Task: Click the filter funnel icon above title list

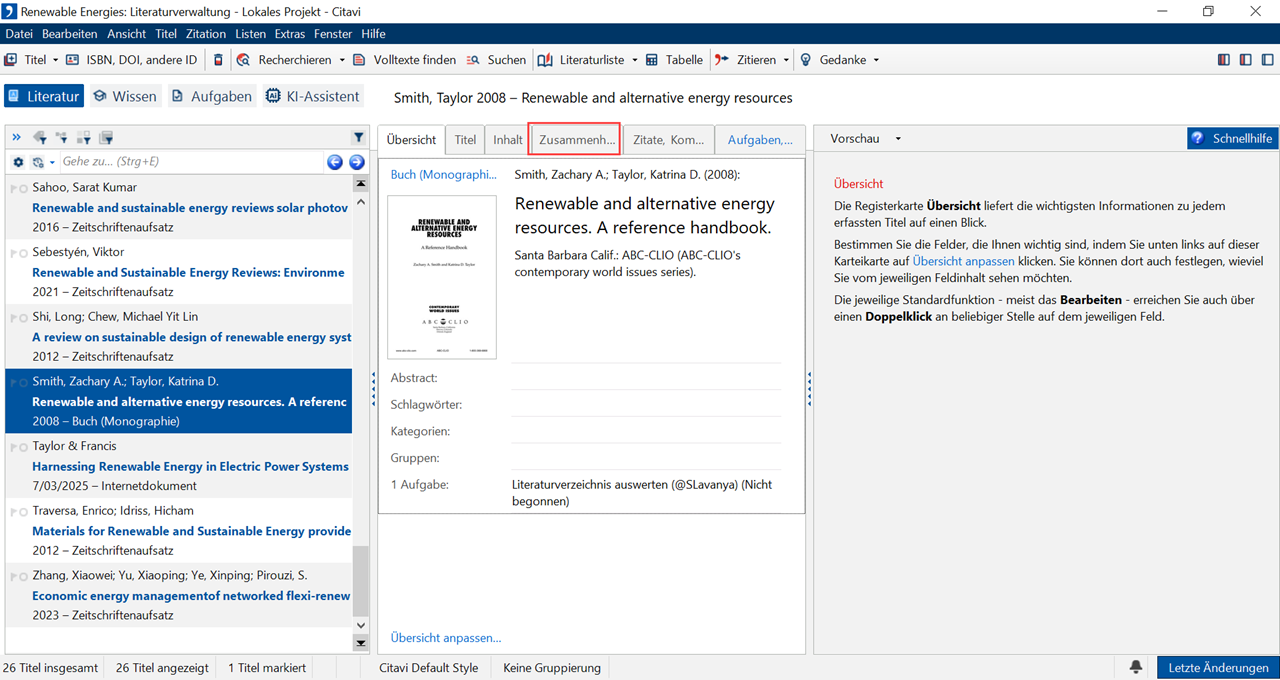Action: (x=359, y=138)
